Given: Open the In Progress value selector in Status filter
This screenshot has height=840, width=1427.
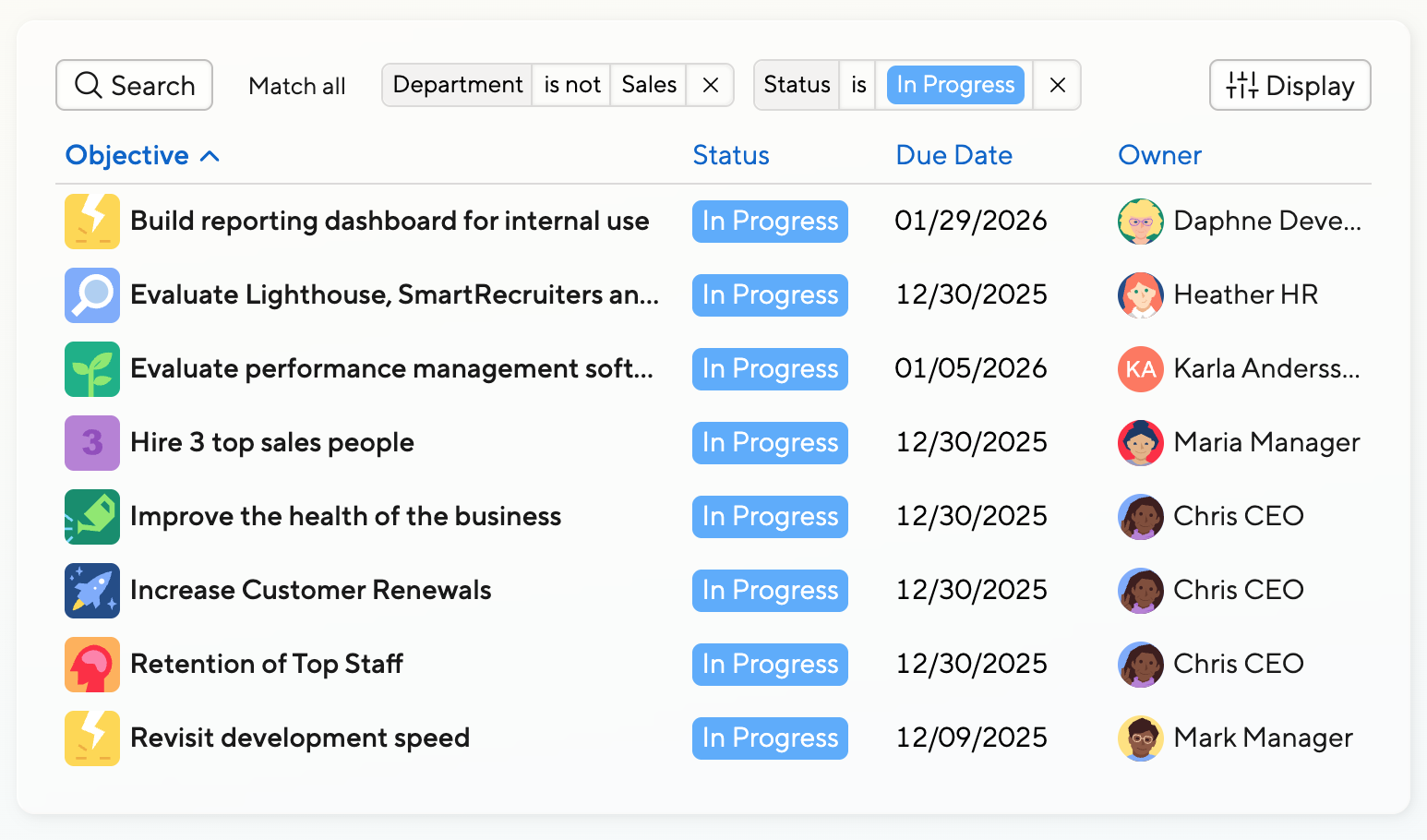Looking at the screenshot, I should [954, 85].
